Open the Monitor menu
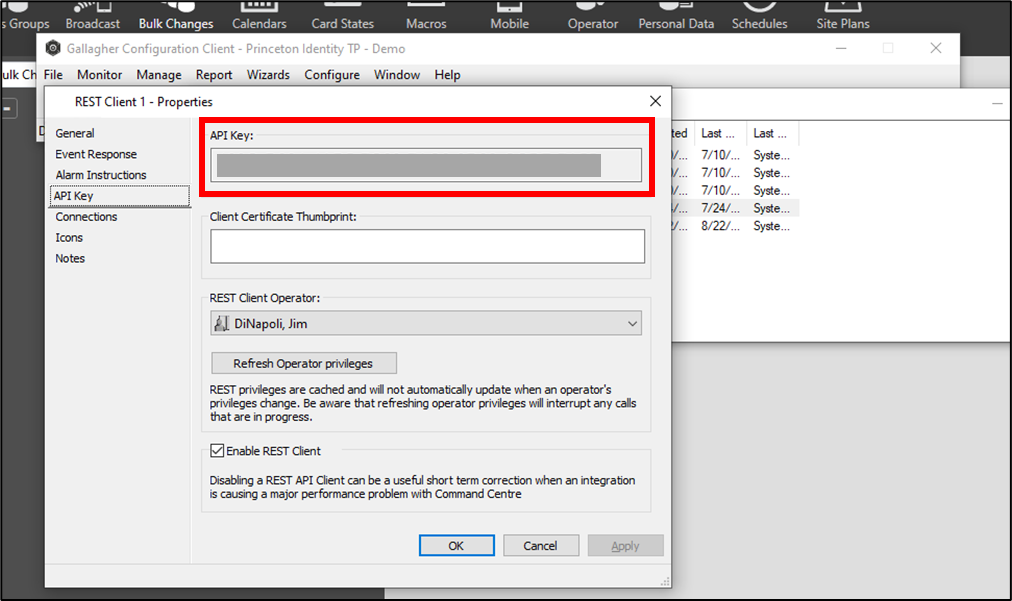The image size is (1012, 601). [99, 75]
